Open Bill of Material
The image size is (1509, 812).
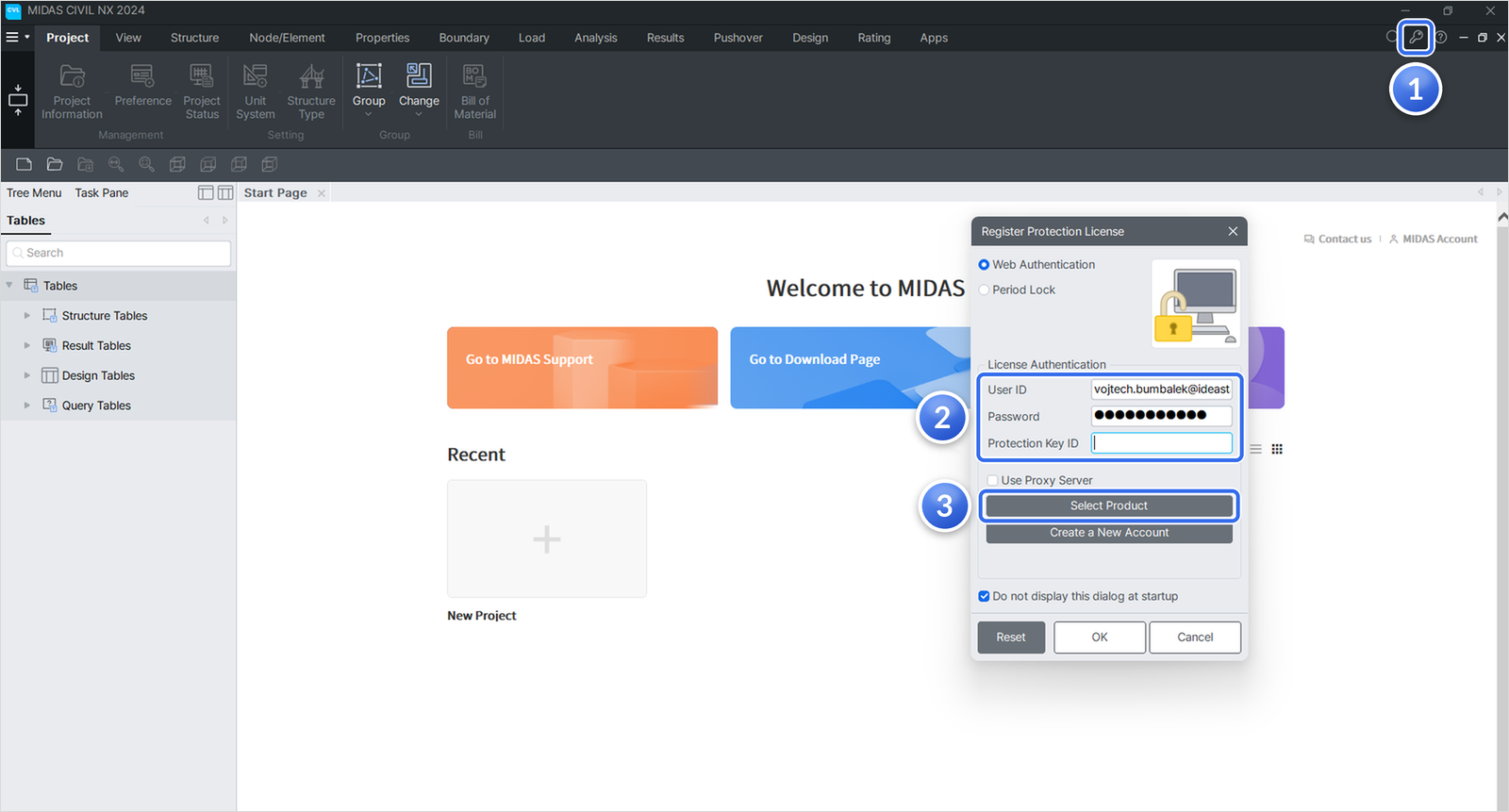pos(474,91)
